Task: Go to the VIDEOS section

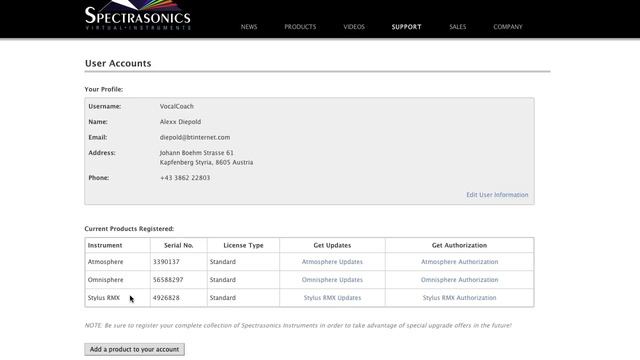Action: [x=354, y=27]
